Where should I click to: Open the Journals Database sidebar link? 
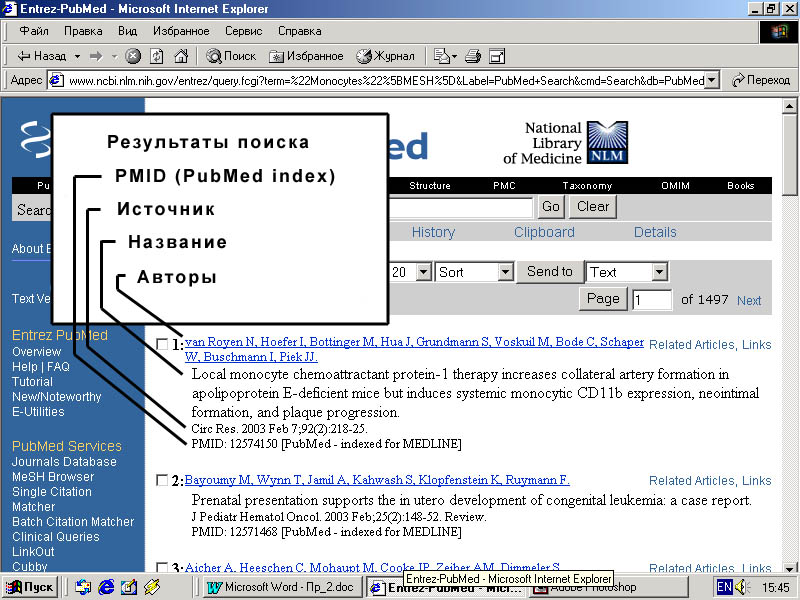point(64,462)
